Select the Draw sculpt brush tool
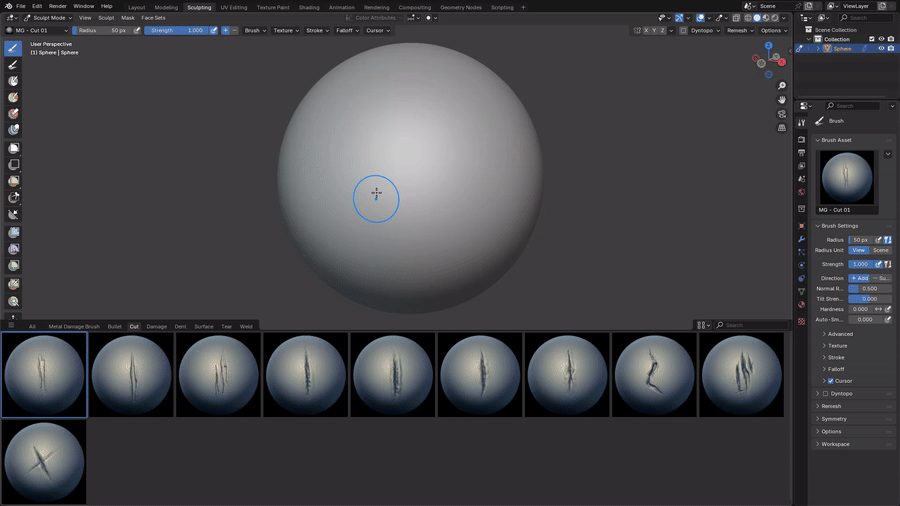Image resolution: width=900 pixels, height=506 pixels. 13,48
